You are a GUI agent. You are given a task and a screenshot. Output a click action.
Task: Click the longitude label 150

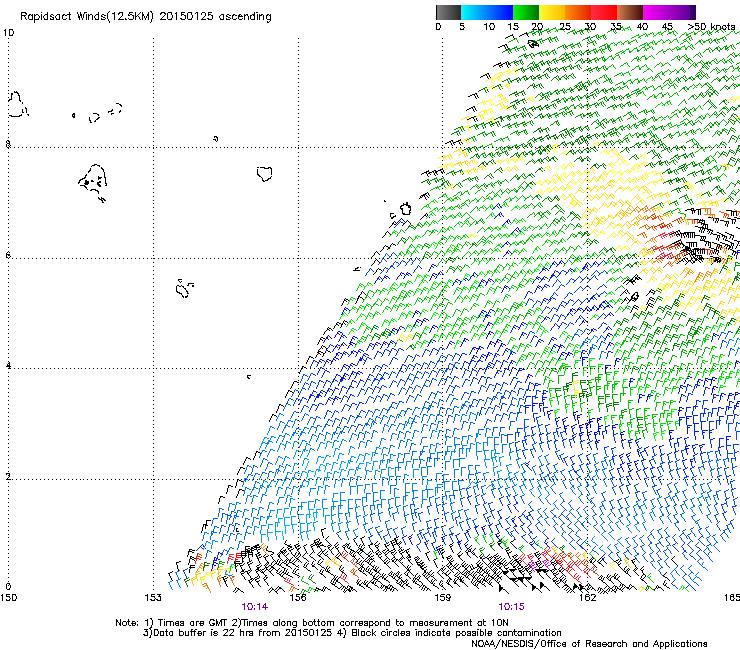click(8, 598)
